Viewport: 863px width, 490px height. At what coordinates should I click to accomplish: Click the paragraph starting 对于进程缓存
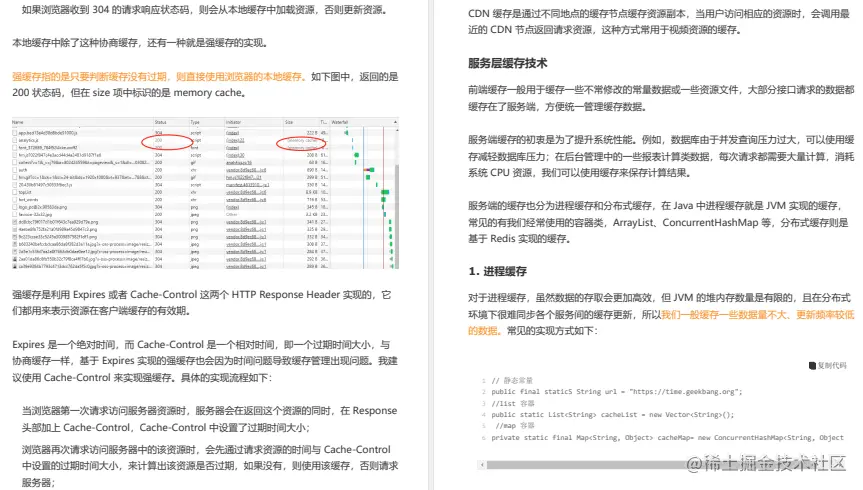(661, 314)
